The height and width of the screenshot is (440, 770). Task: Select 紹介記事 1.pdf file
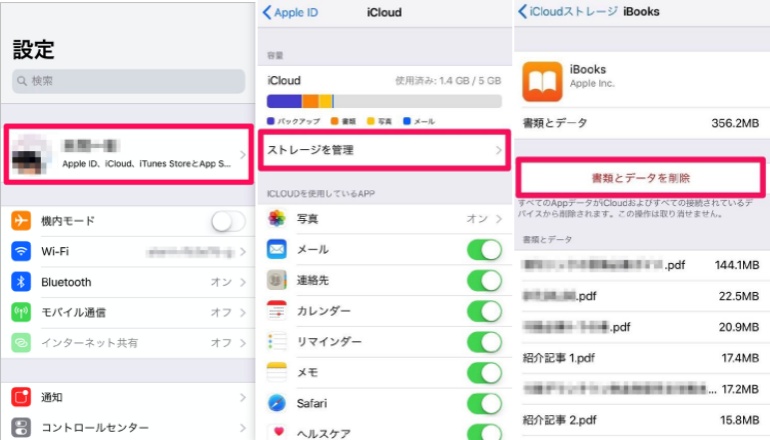pos(641,358)
